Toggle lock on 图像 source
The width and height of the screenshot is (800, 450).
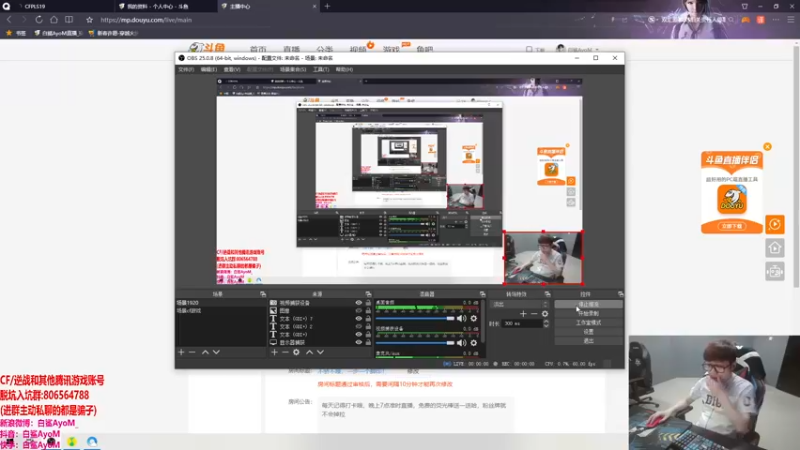click(x=368, y=310)
